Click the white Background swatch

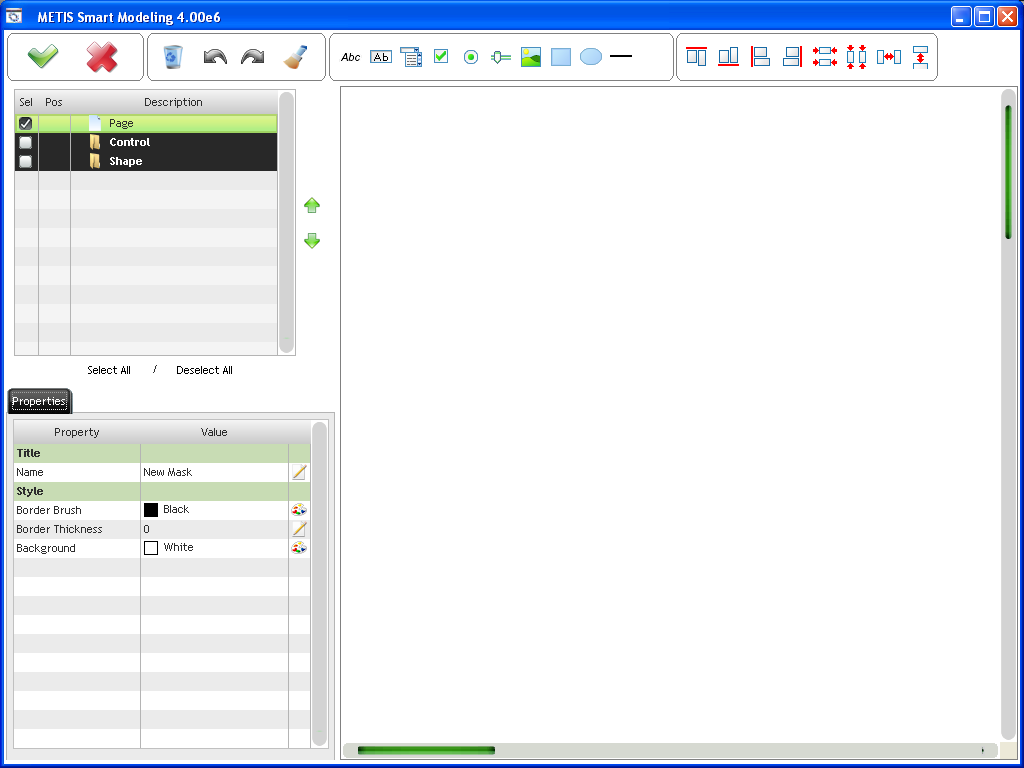click(151, 548)
